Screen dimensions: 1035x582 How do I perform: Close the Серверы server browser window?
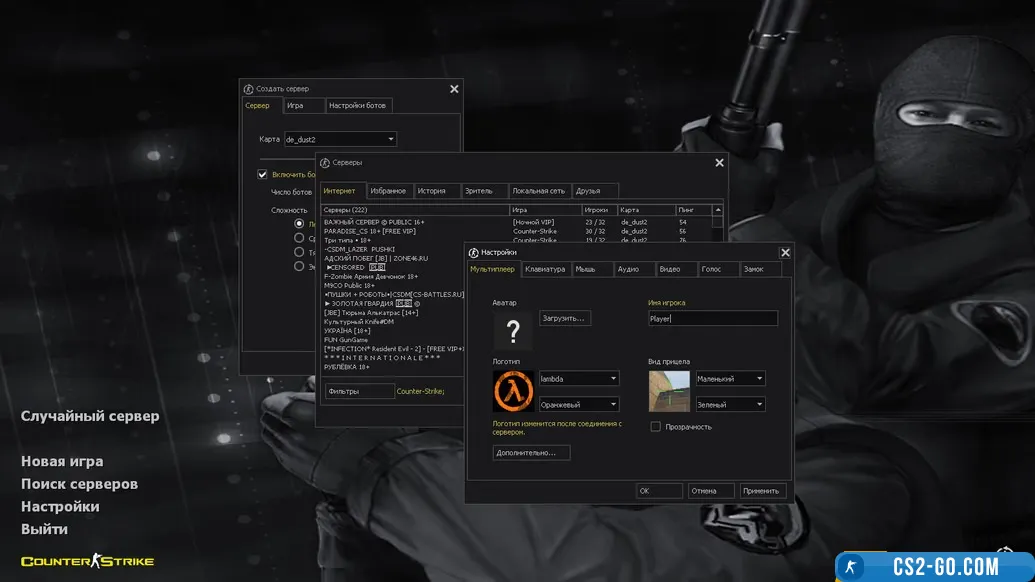click(x=719, y=163)
